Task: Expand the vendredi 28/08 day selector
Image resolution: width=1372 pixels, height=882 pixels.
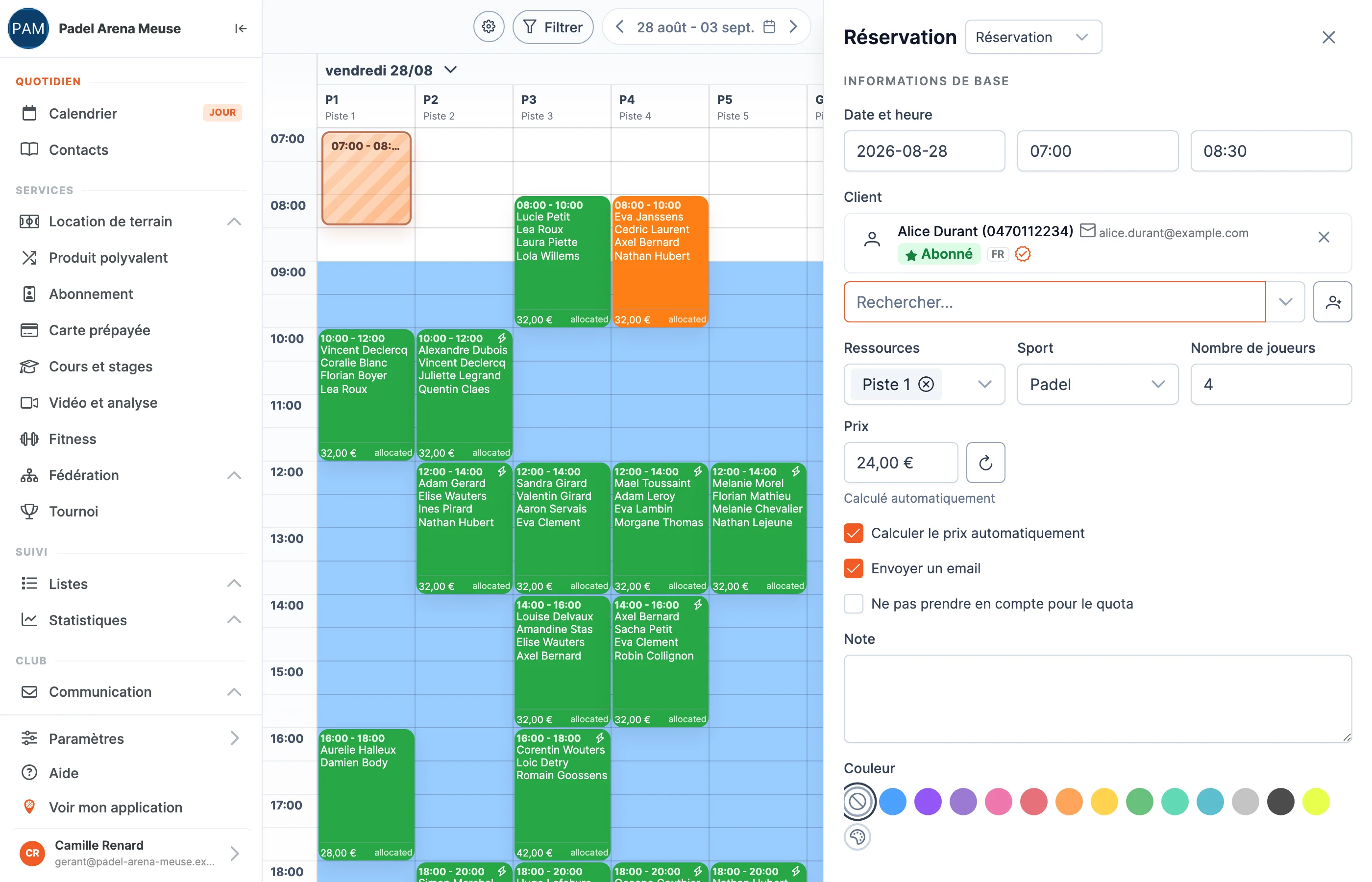Action: pyautogui.click(x=451, y=70)
